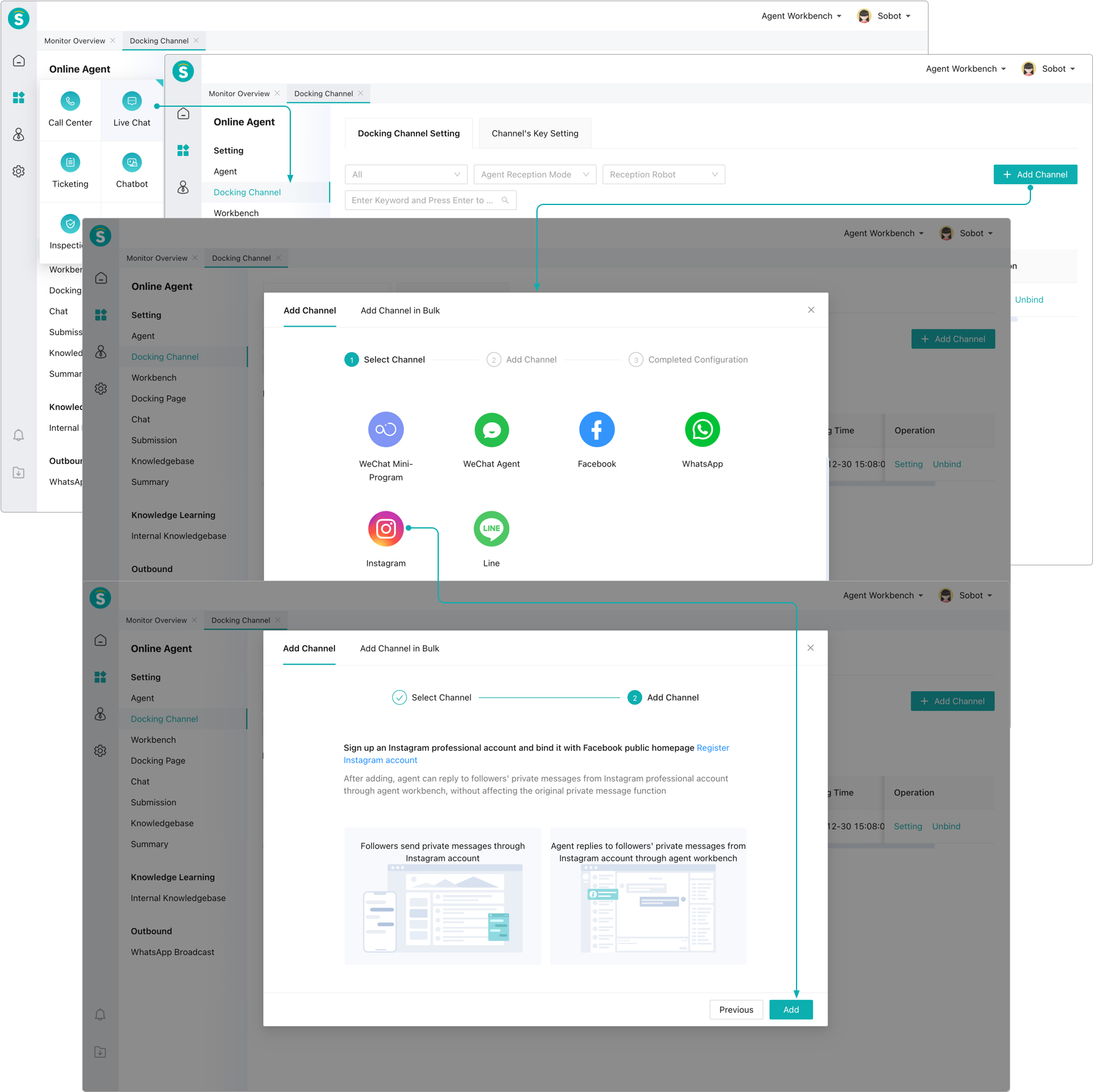Expand Sobot user menu in top-left window
Screen dimensions: 1093x1092
pos(884,16)
